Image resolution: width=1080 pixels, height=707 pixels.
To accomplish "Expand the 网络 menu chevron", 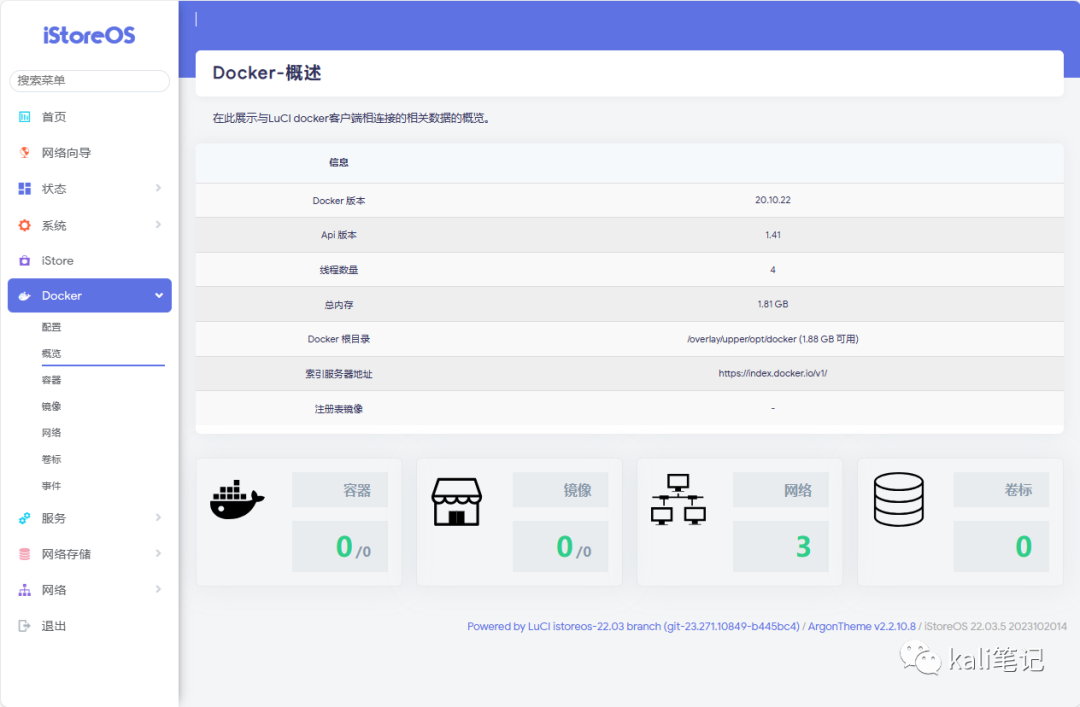I will click(158, 589).
